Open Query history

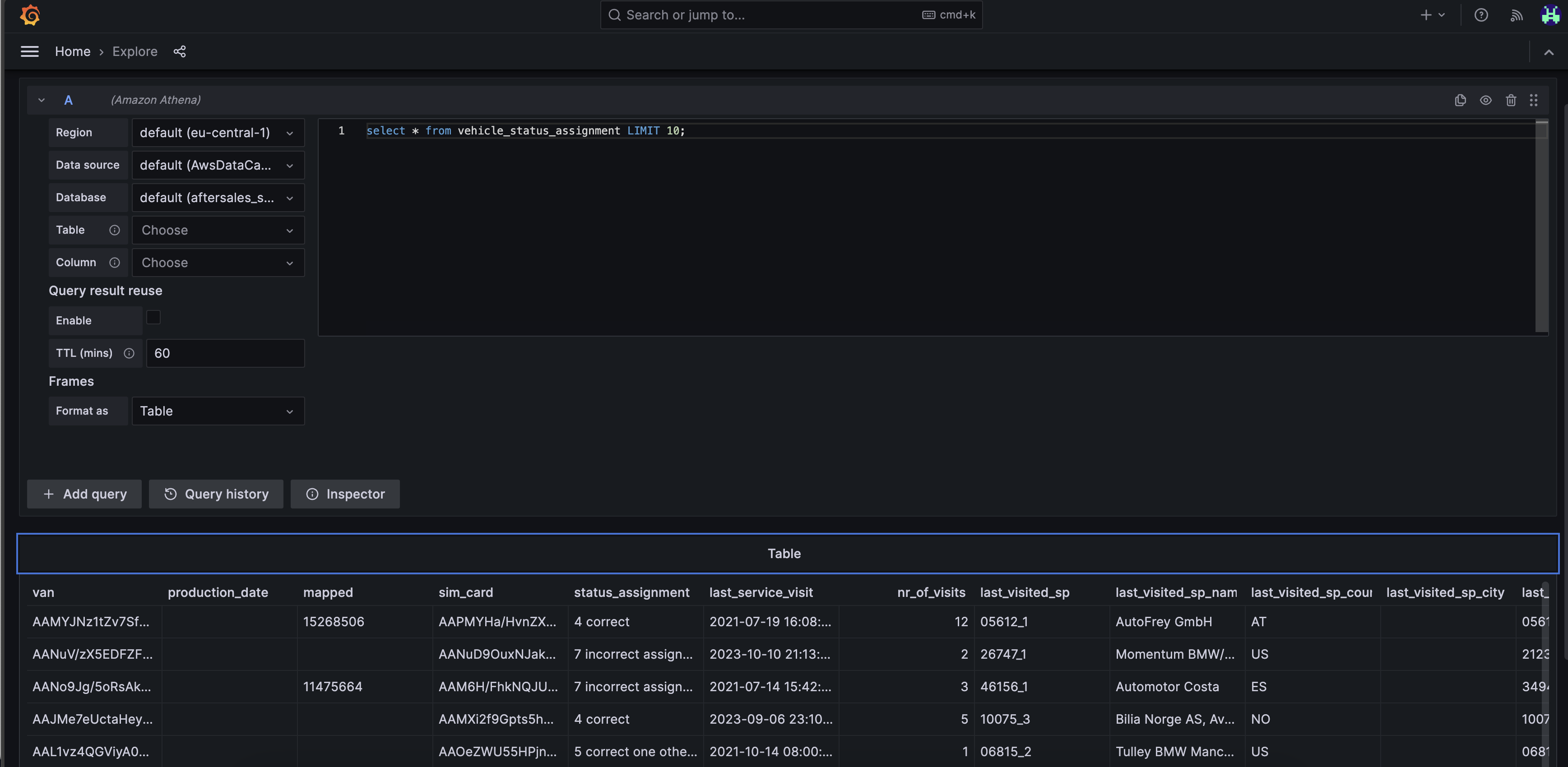pos(216,494)
